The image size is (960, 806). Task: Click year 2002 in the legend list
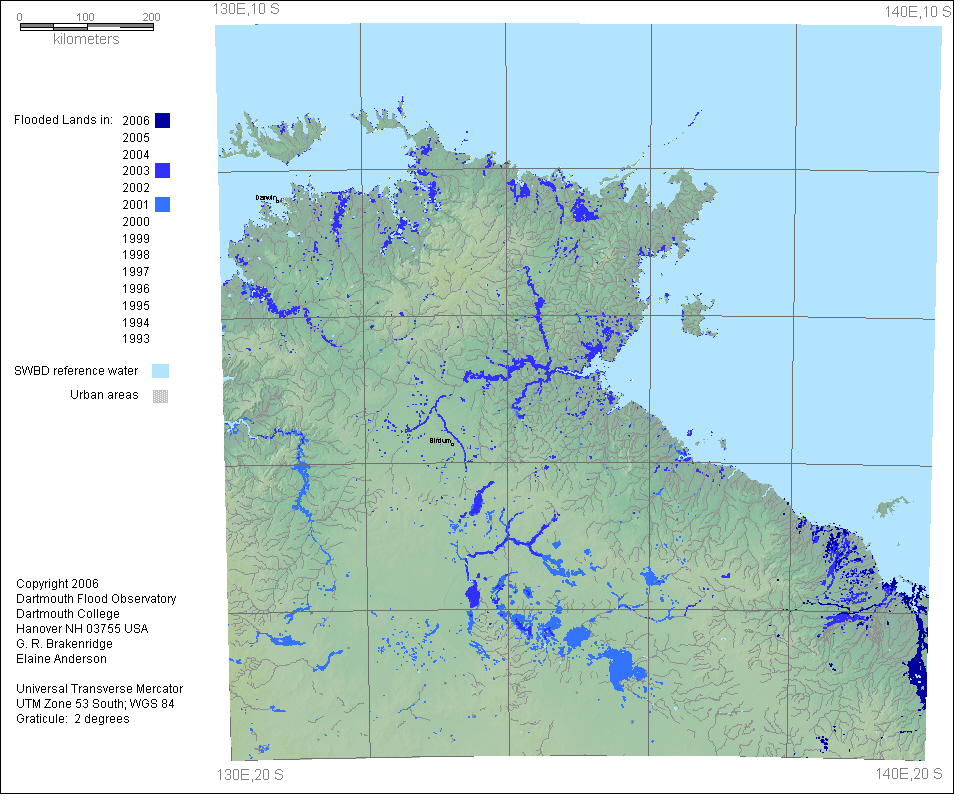(x=136, y=188)
